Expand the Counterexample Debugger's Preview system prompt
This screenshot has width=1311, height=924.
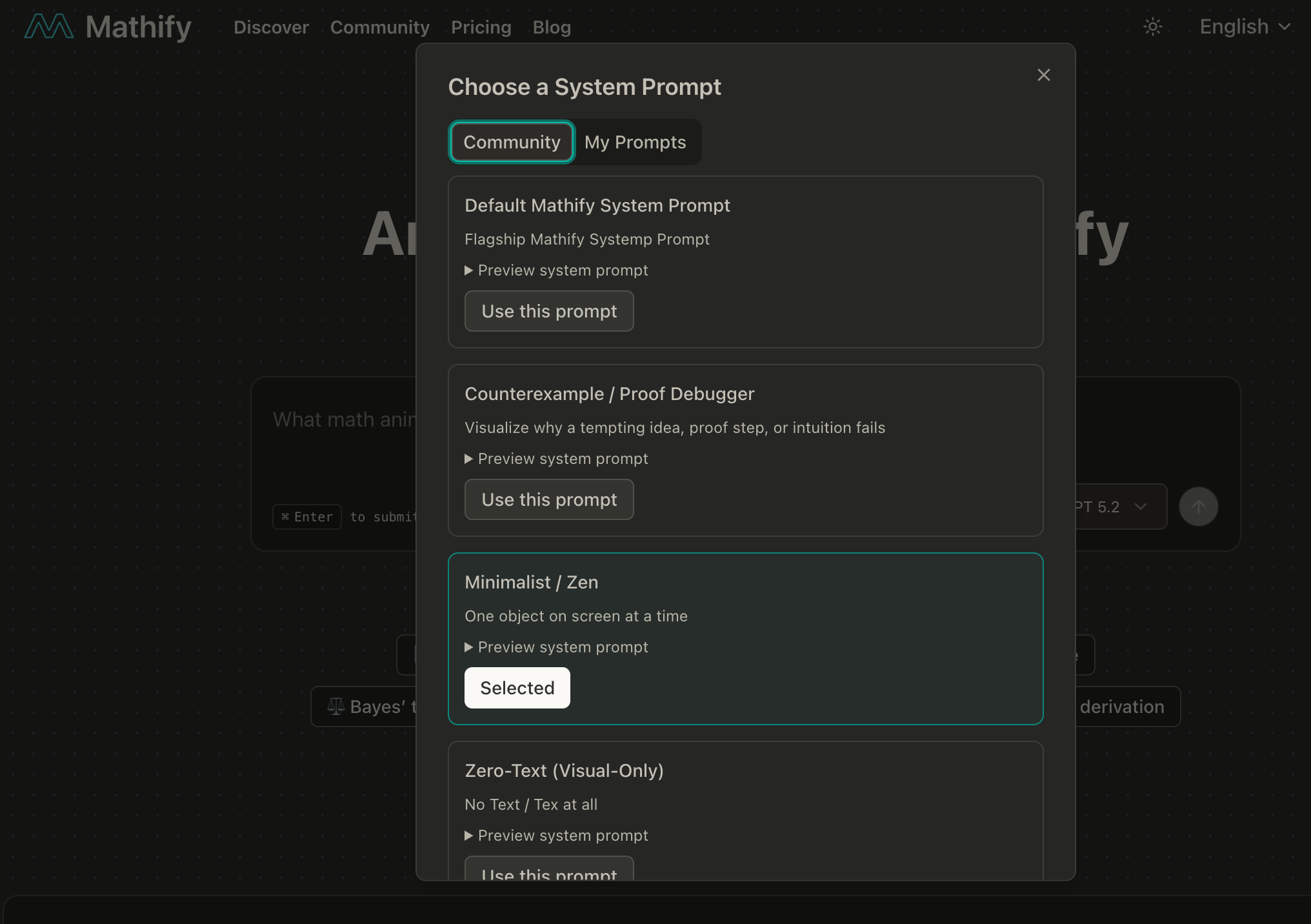[556, 459]
